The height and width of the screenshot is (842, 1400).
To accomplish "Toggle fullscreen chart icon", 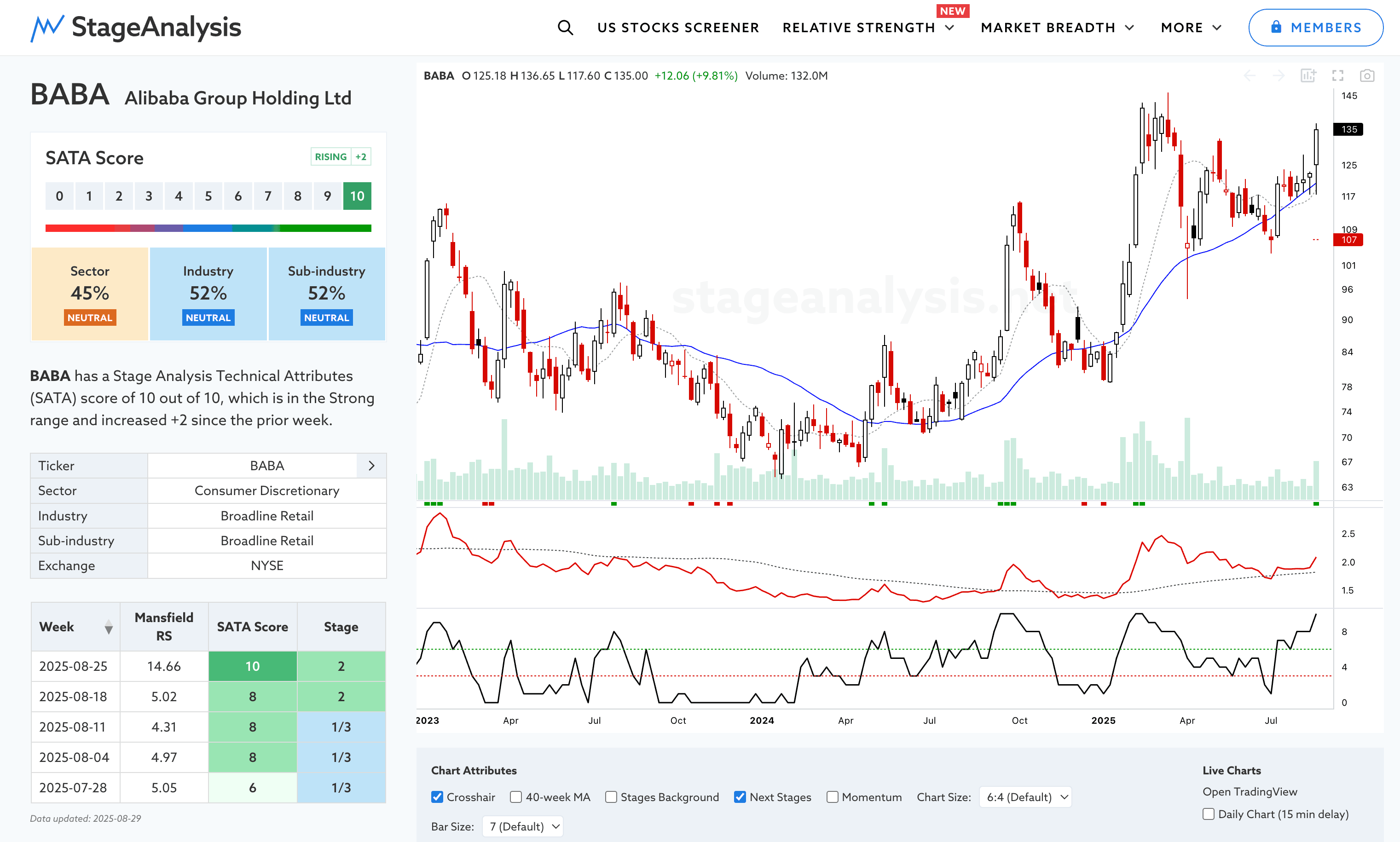I will (1337, 75).
